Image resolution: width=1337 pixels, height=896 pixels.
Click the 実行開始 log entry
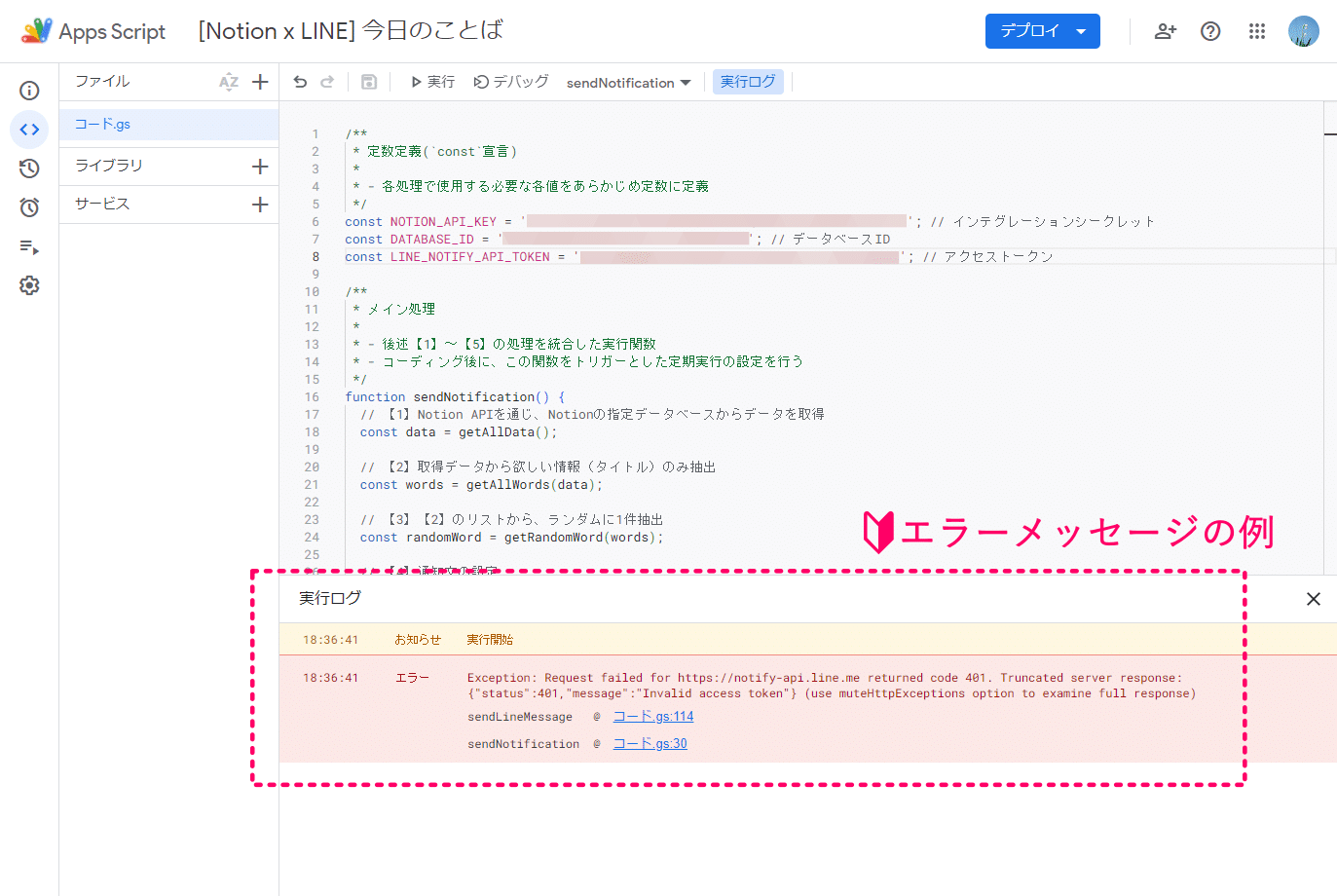[x=490, y=640]
